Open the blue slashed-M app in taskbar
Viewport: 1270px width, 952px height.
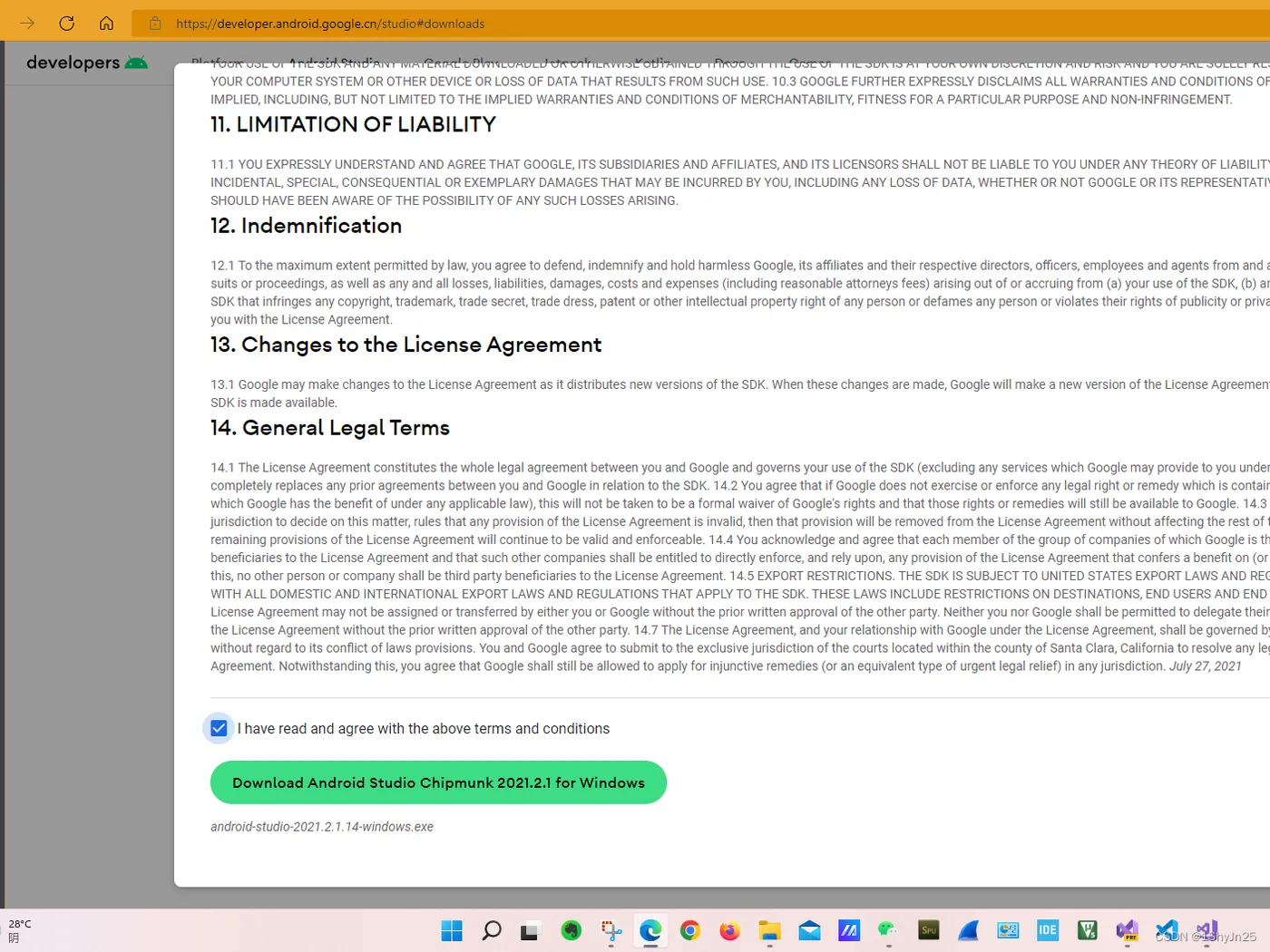point(849,930)
